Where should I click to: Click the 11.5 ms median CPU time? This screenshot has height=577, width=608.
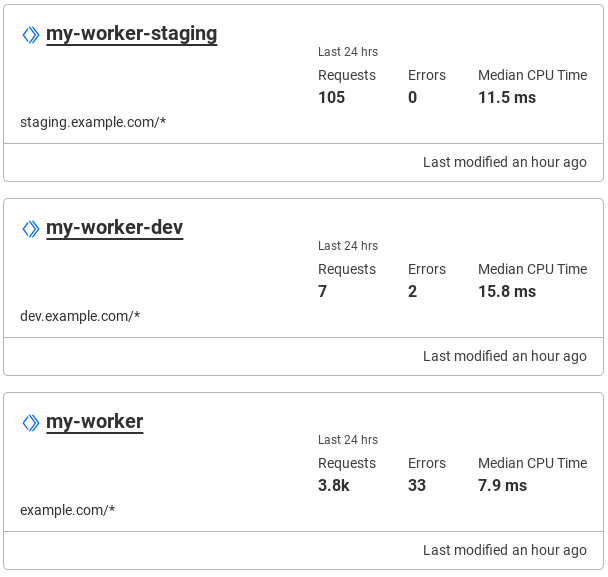[507, 97]
